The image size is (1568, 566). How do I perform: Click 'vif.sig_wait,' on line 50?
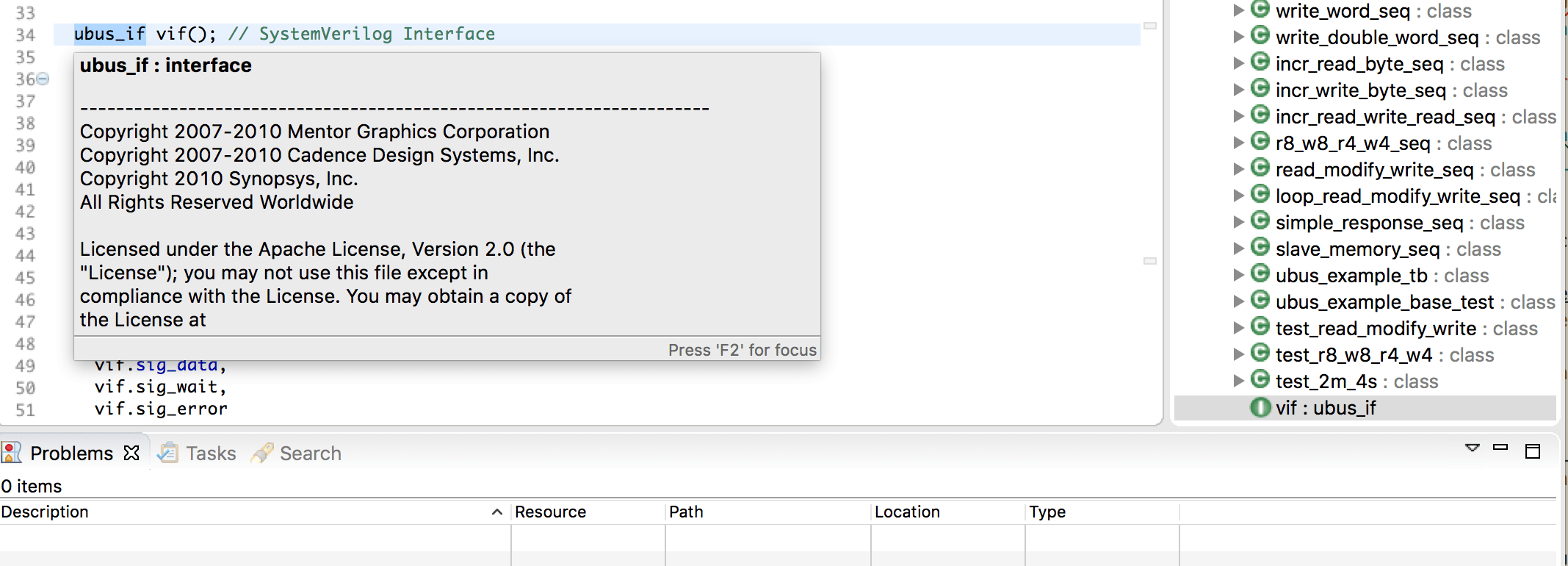tap(160, 387)
